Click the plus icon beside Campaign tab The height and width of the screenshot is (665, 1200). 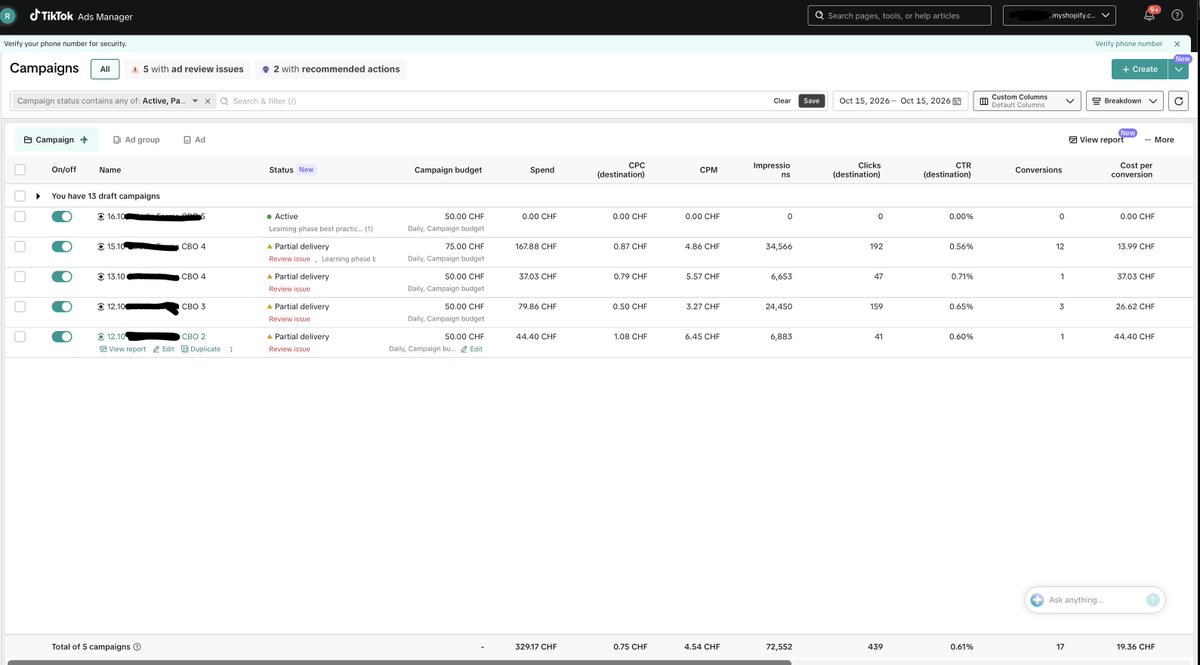click(84, 140)
